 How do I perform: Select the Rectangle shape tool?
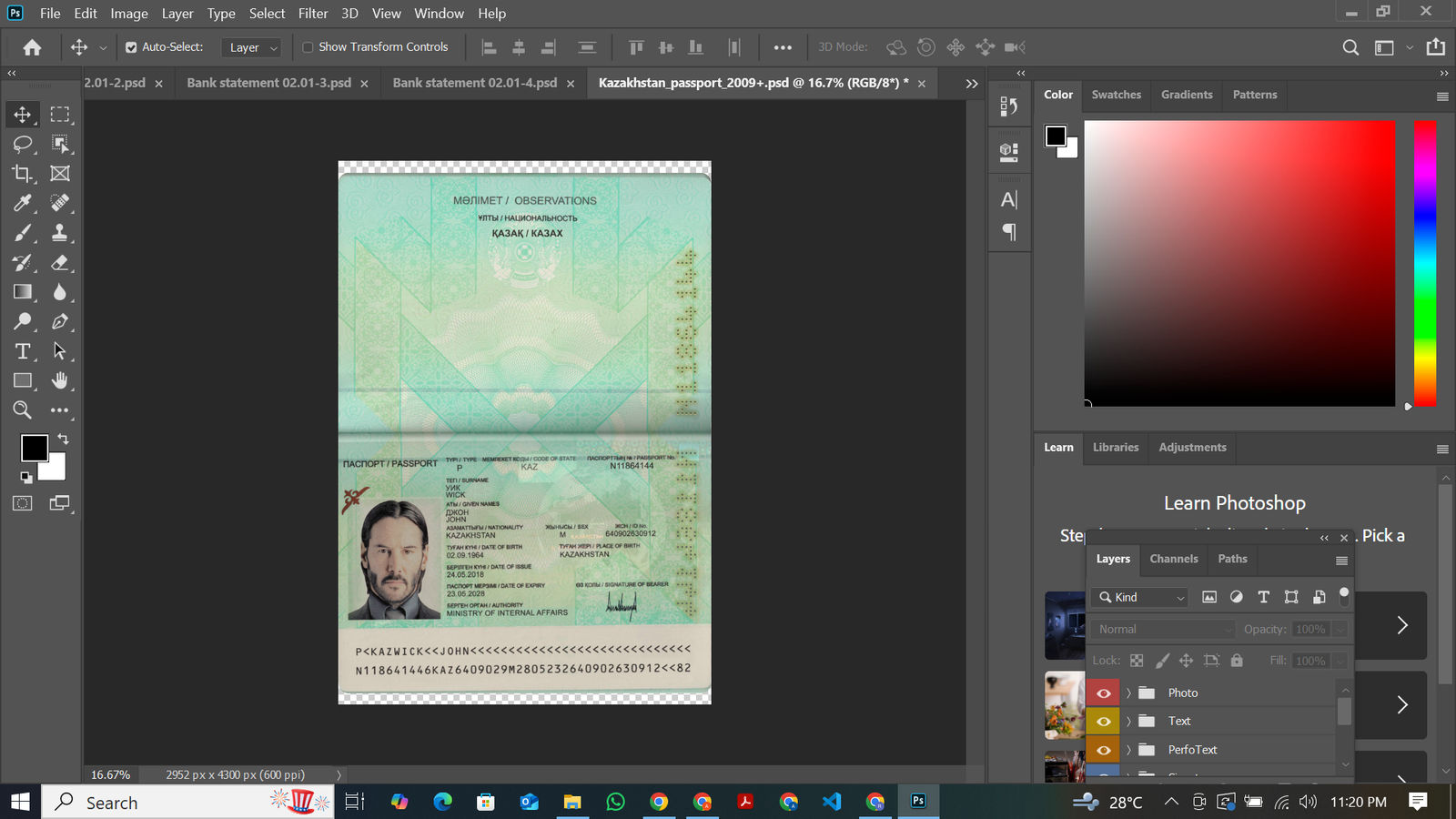pos(22,380)
